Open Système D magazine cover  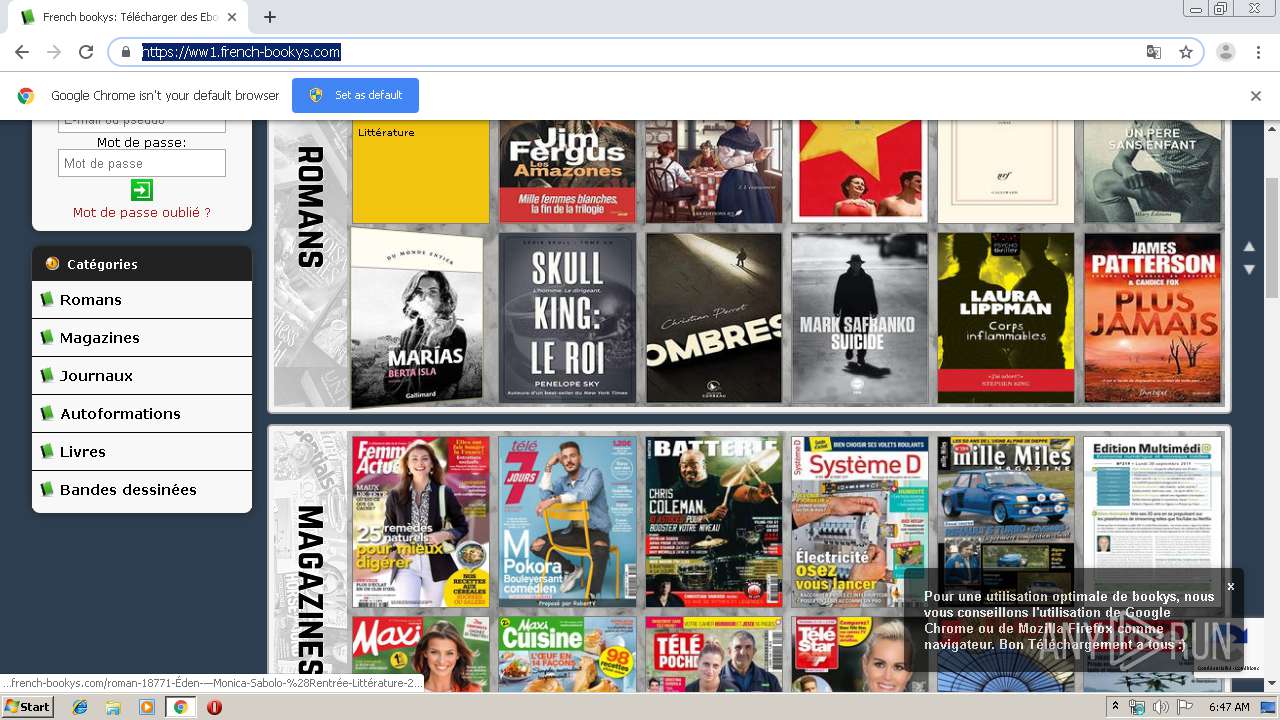(x=860, y=521)
